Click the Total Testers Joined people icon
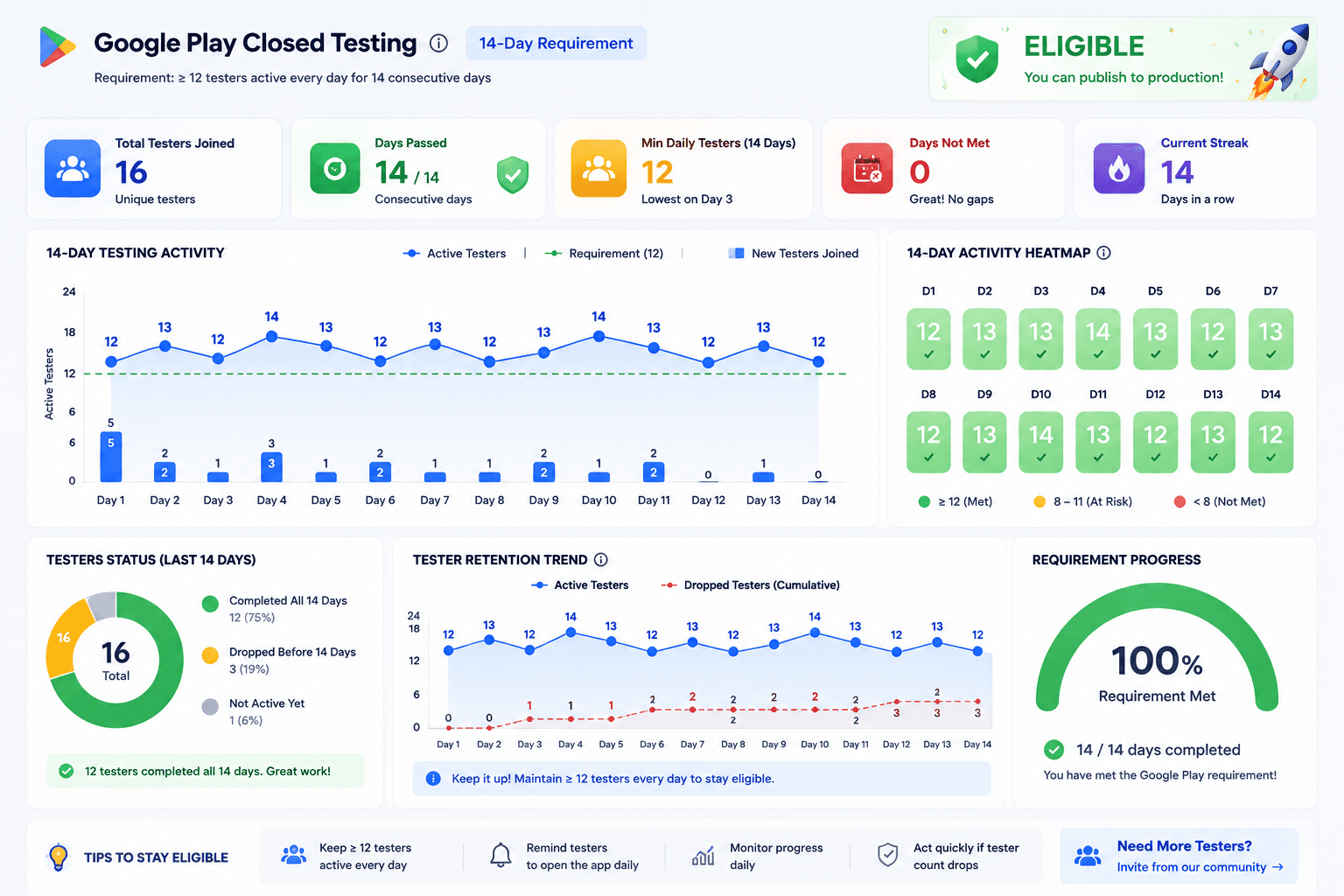Viewport: 1344px width, 896px height. 73,168
